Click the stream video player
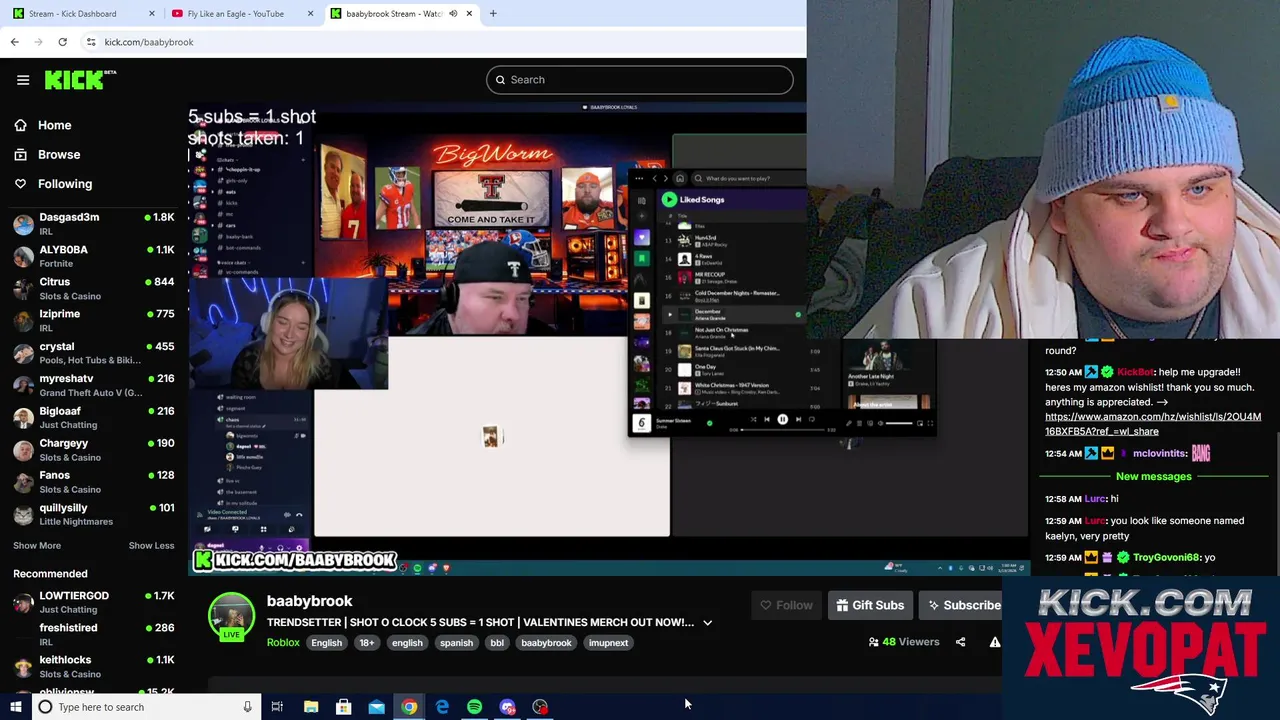 (x=608, y=338)
